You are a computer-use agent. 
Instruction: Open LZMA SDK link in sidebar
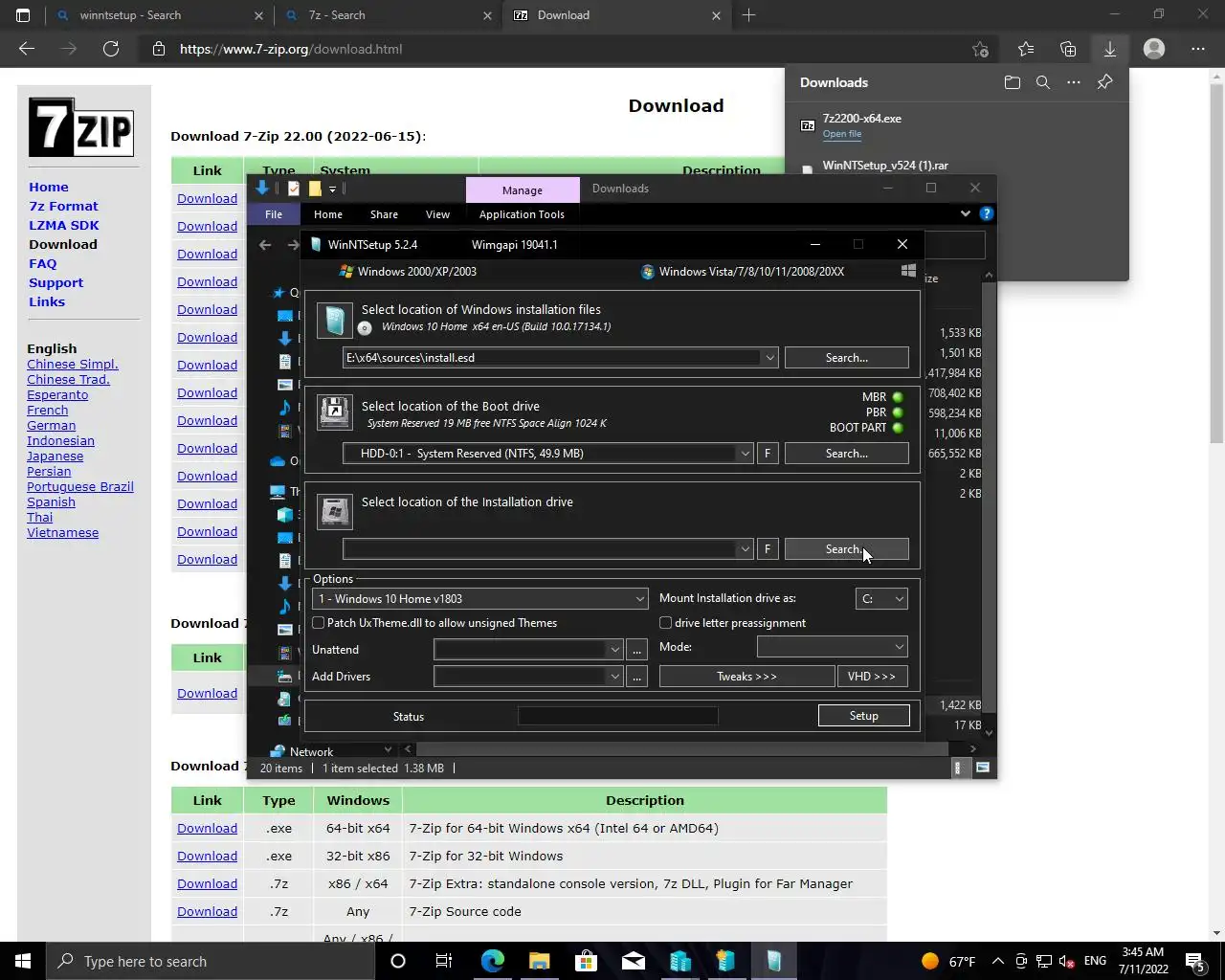coord(64,225)
